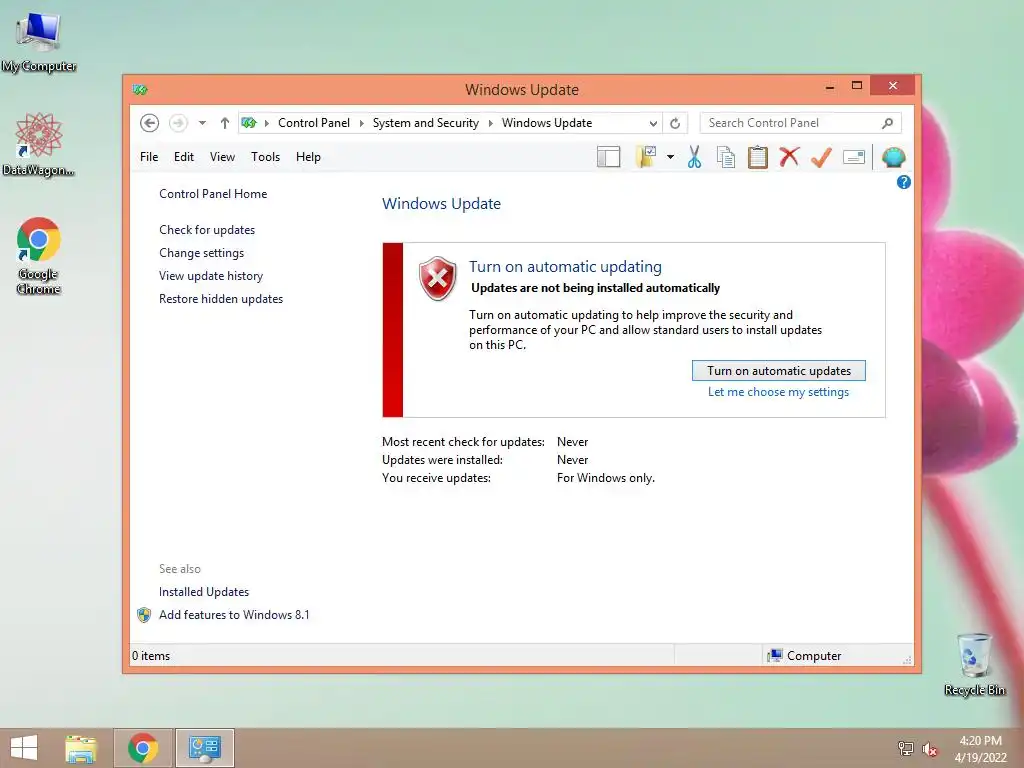Open Google Chrome desktop shortcut
Image resolution: width=1024 pixels, height=768 pixels.
pos(39,256)
